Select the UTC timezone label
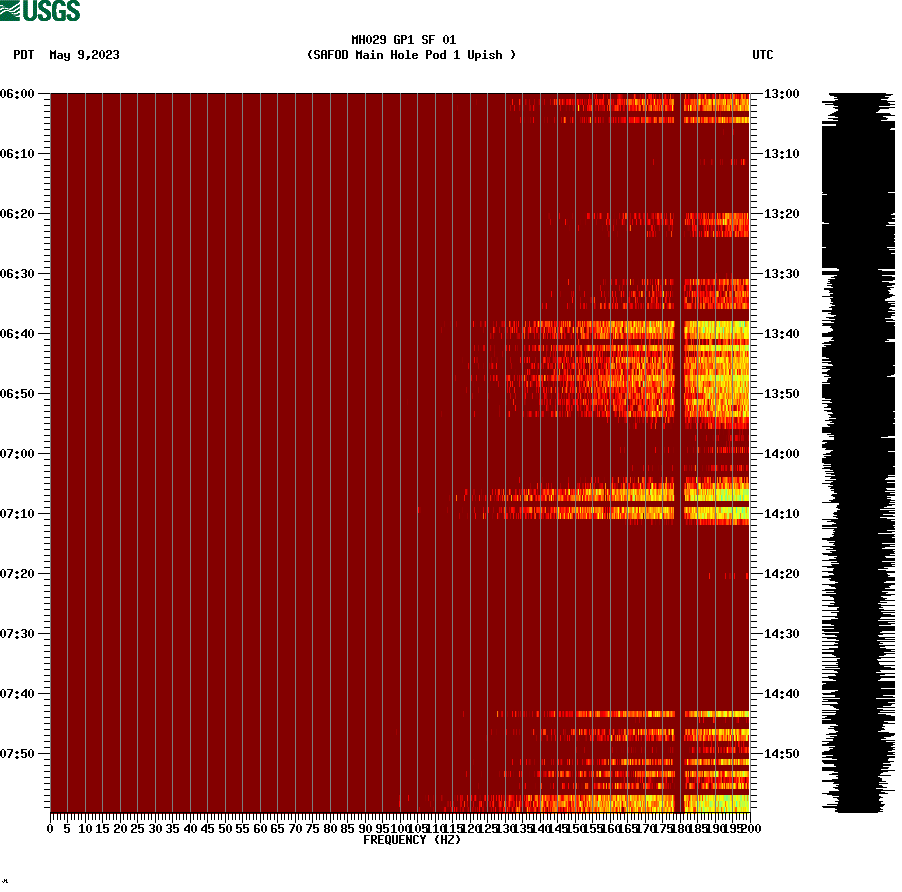 (764, 56)
